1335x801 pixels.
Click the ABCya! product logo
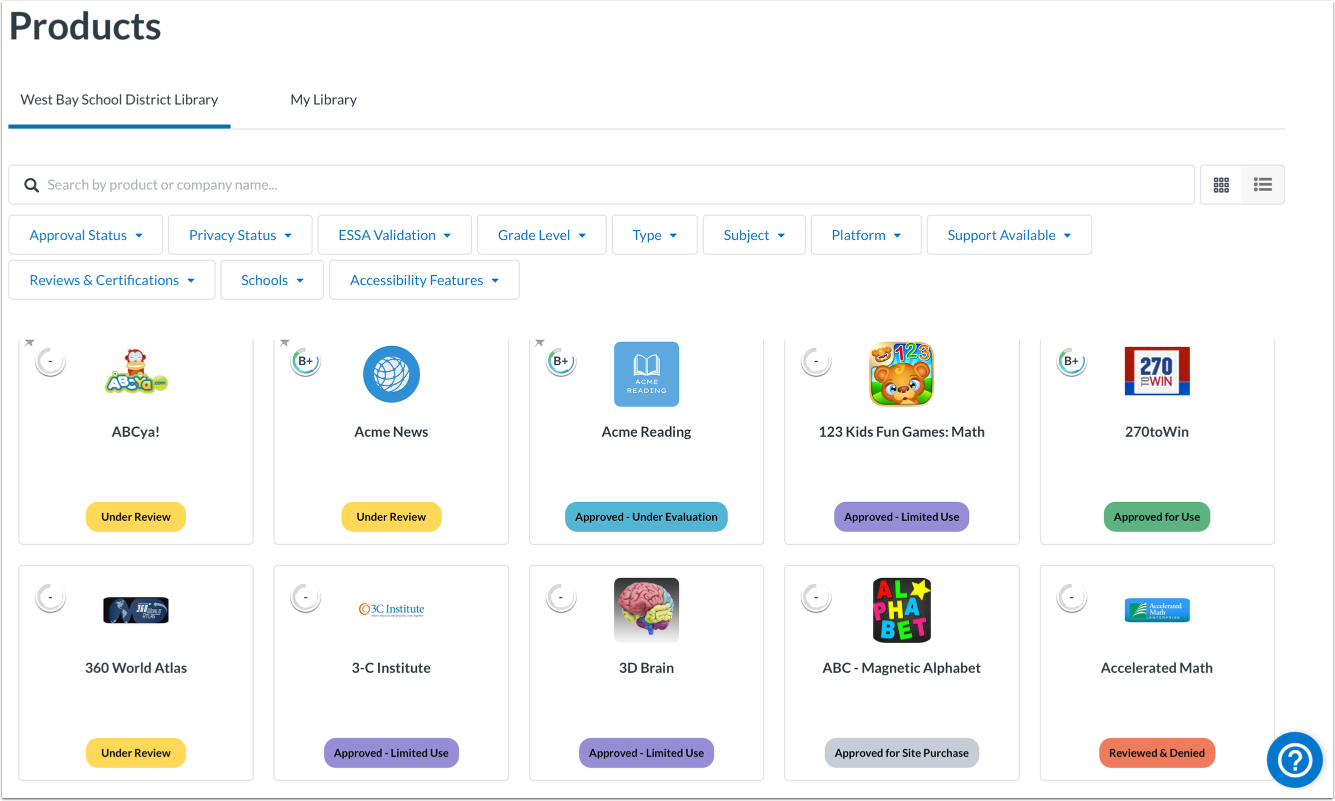(136, 372)
